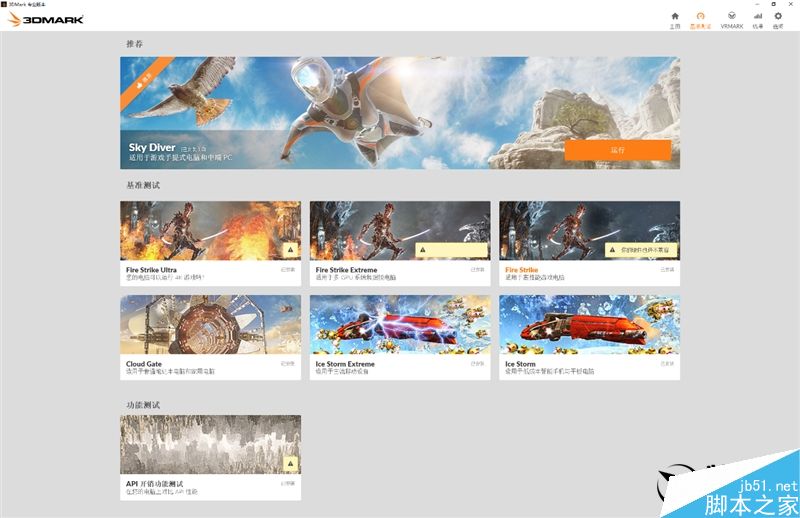Select the Benchmarks gauge icon
The height and width of the screenshot is (518, 800).
pyautogui.click(x=701, y=16)
